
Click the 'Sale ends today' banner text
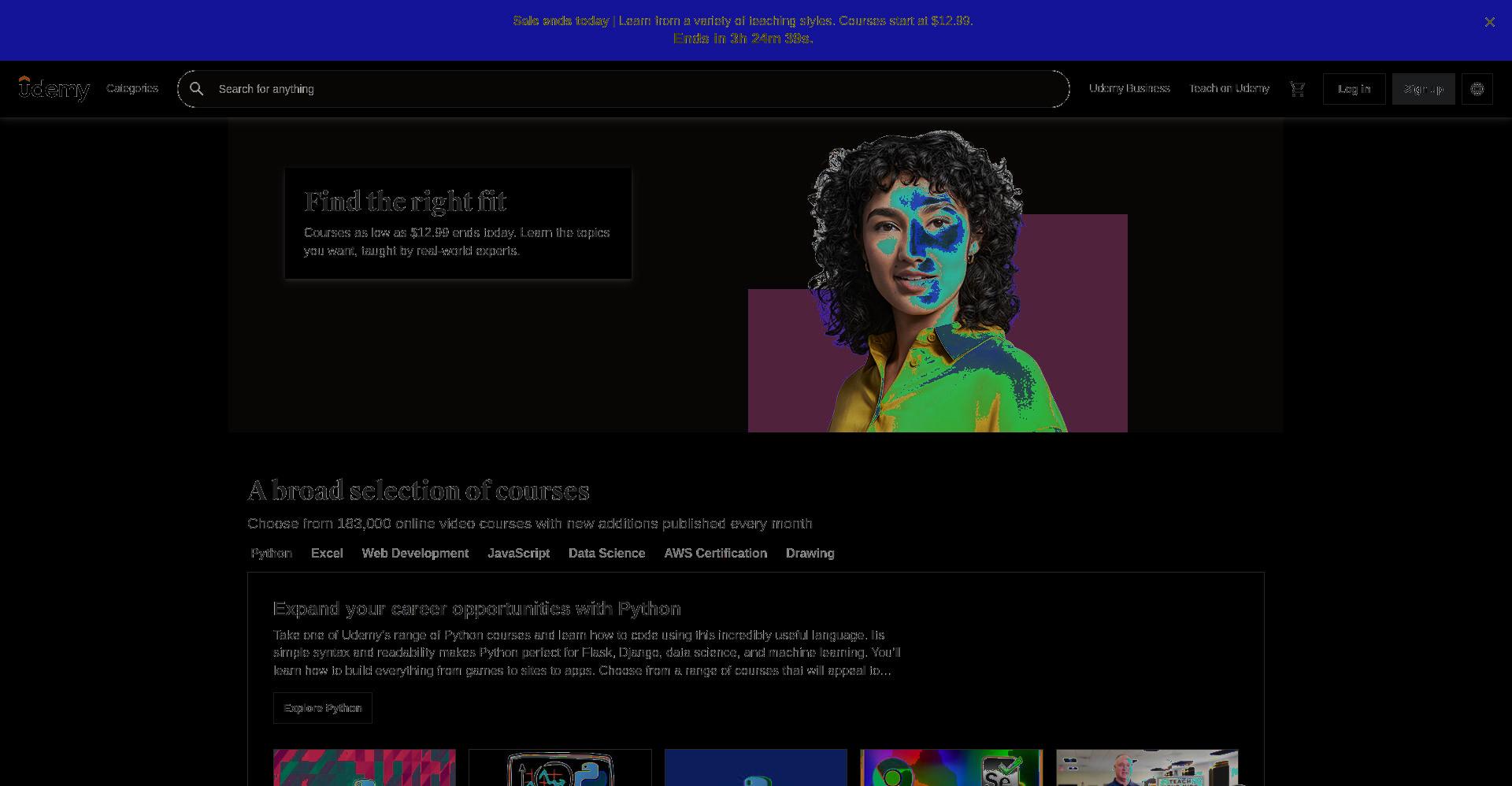coord(561,20)
